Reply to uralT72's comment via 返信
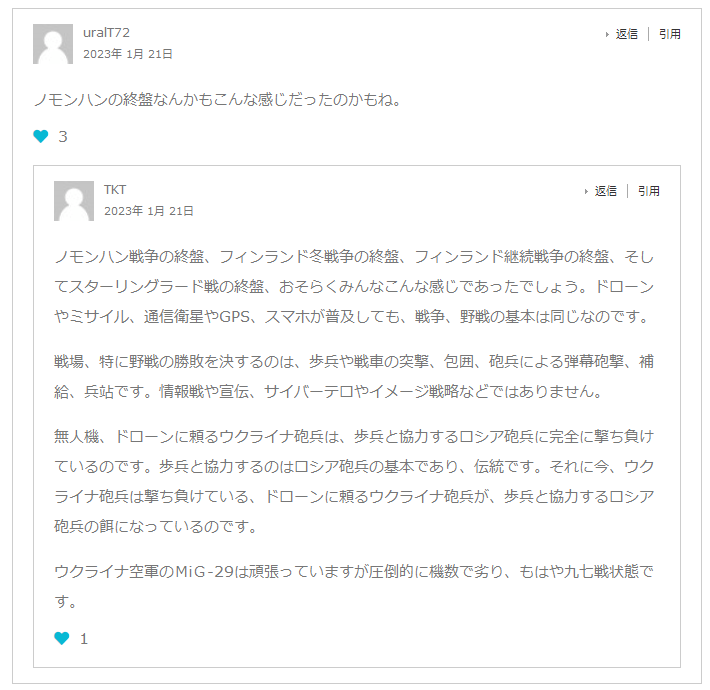This screenshot has height=690, width=710. (627, 34)
